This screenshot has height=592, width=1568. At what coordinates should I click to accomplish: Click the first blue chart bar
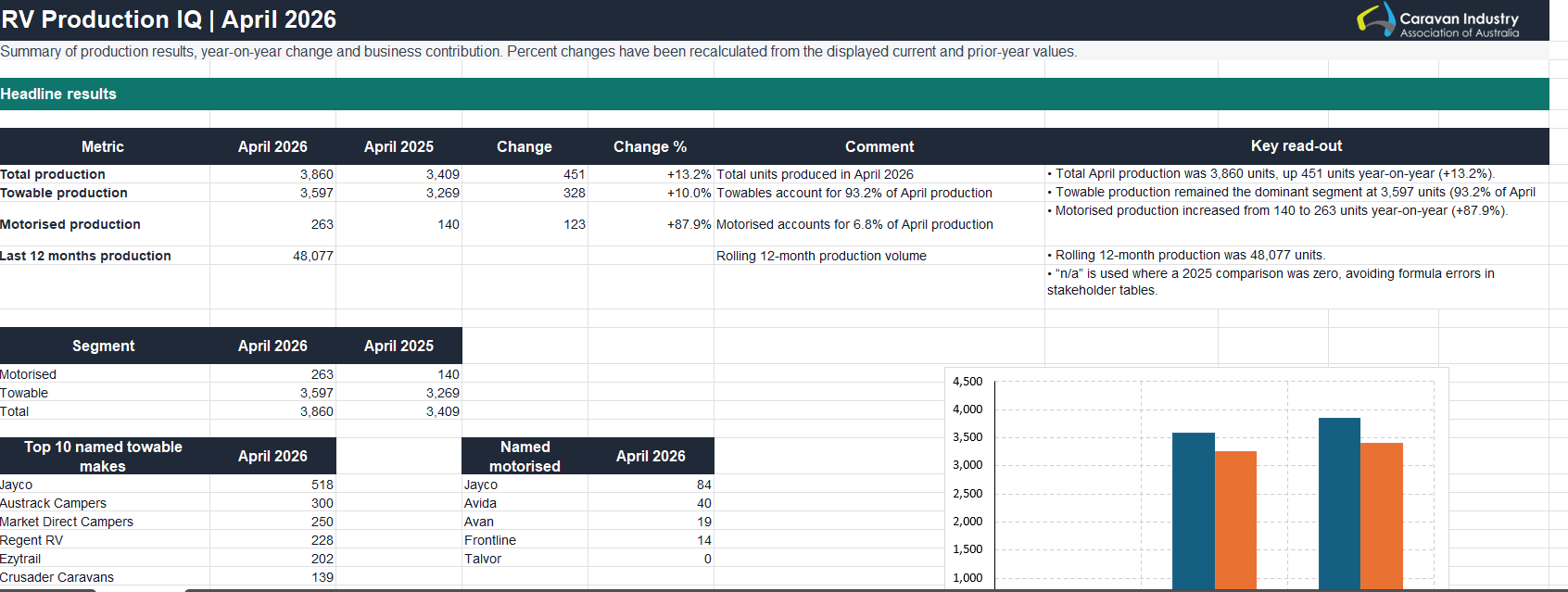pos(1194,510)
